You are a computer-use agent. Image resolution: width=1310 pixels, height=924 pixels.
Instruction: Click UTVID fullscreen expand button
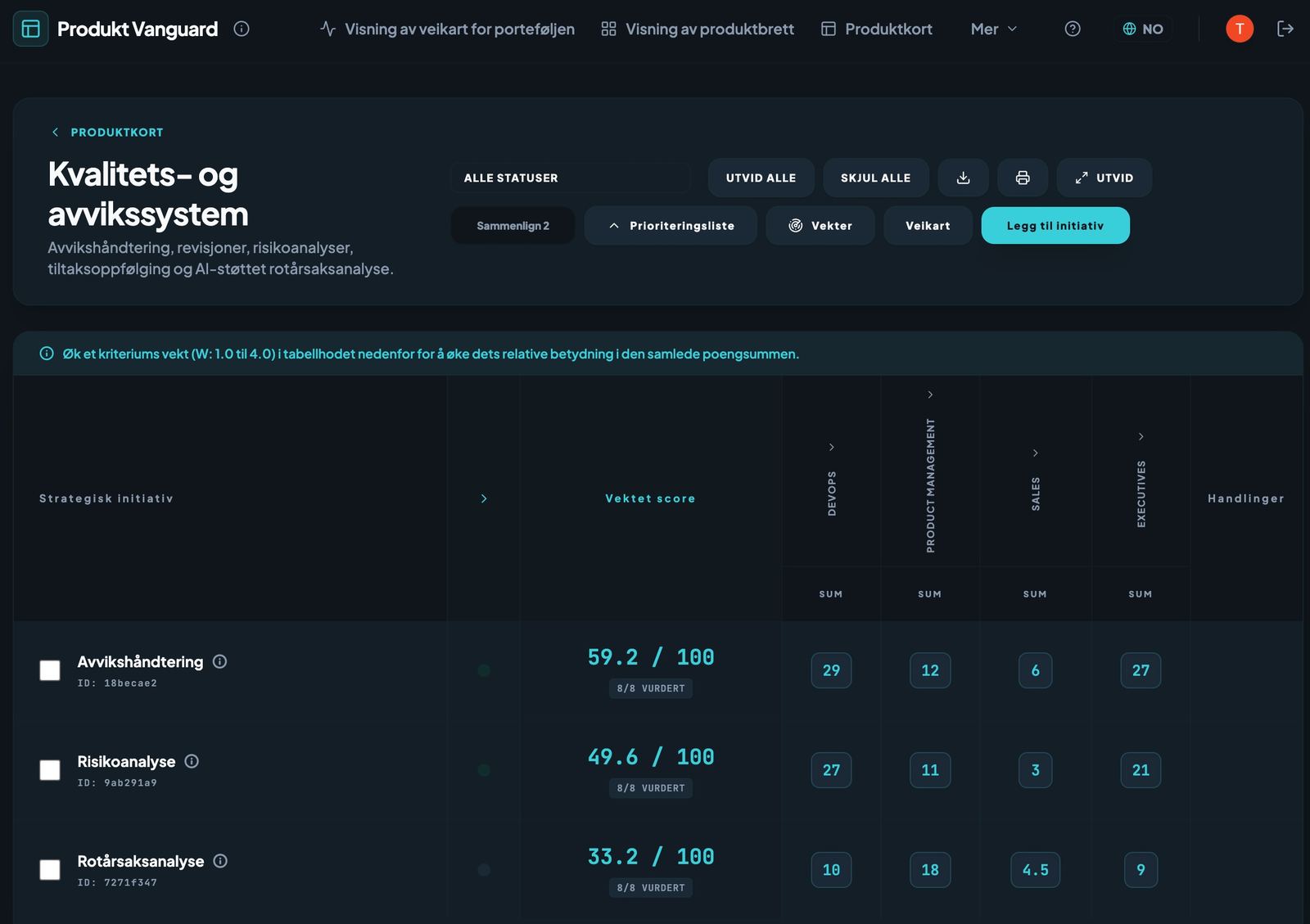coord(1104,178)
